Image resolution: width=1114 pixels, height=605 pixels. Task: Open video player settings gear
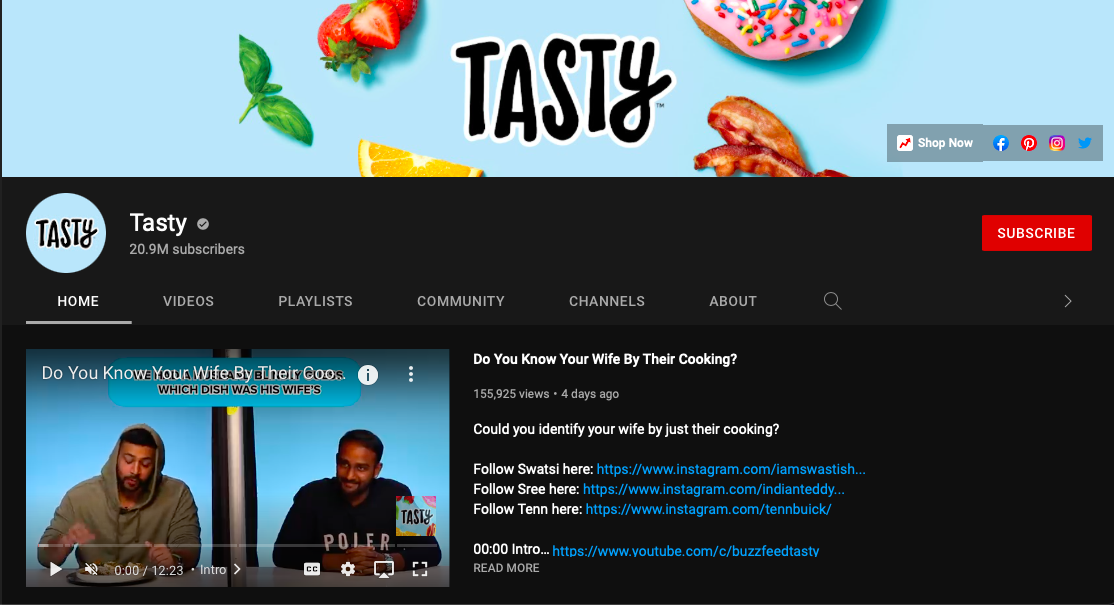coord(347,569)
